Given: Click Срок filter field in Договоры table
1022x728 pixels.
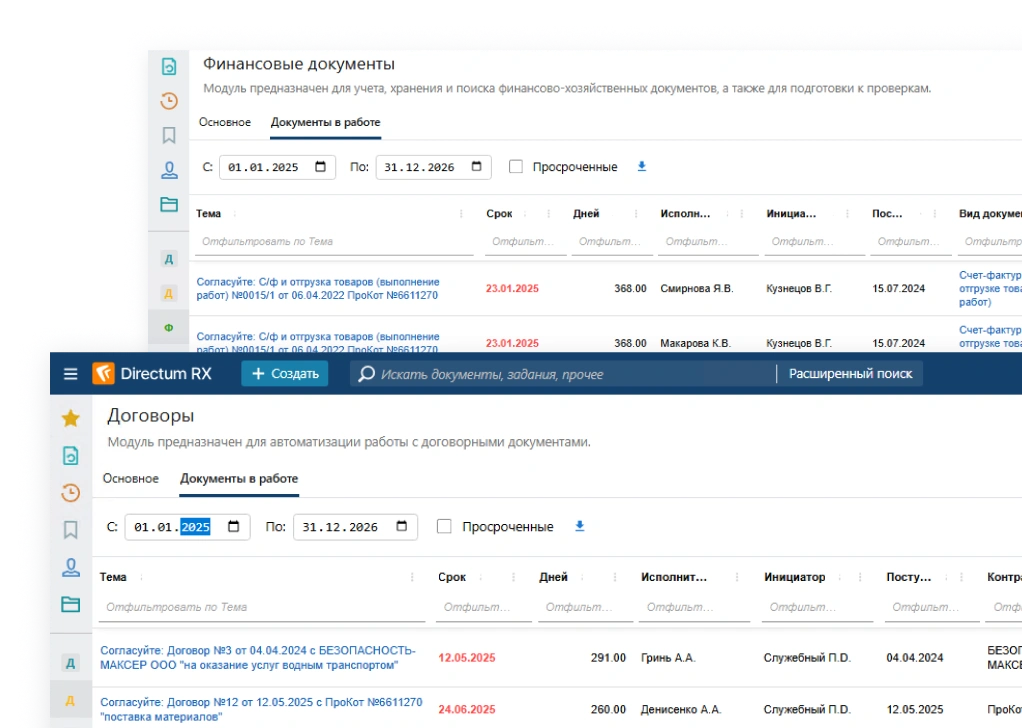Looking at the screenshot, I should tap(484, 607).
